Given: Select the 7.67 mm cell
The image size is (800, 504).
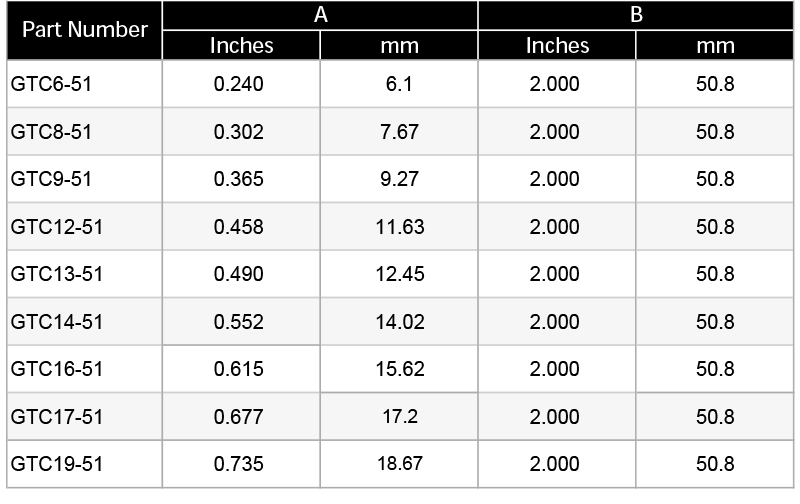Looking at the screenshot, I should (398, 132).
